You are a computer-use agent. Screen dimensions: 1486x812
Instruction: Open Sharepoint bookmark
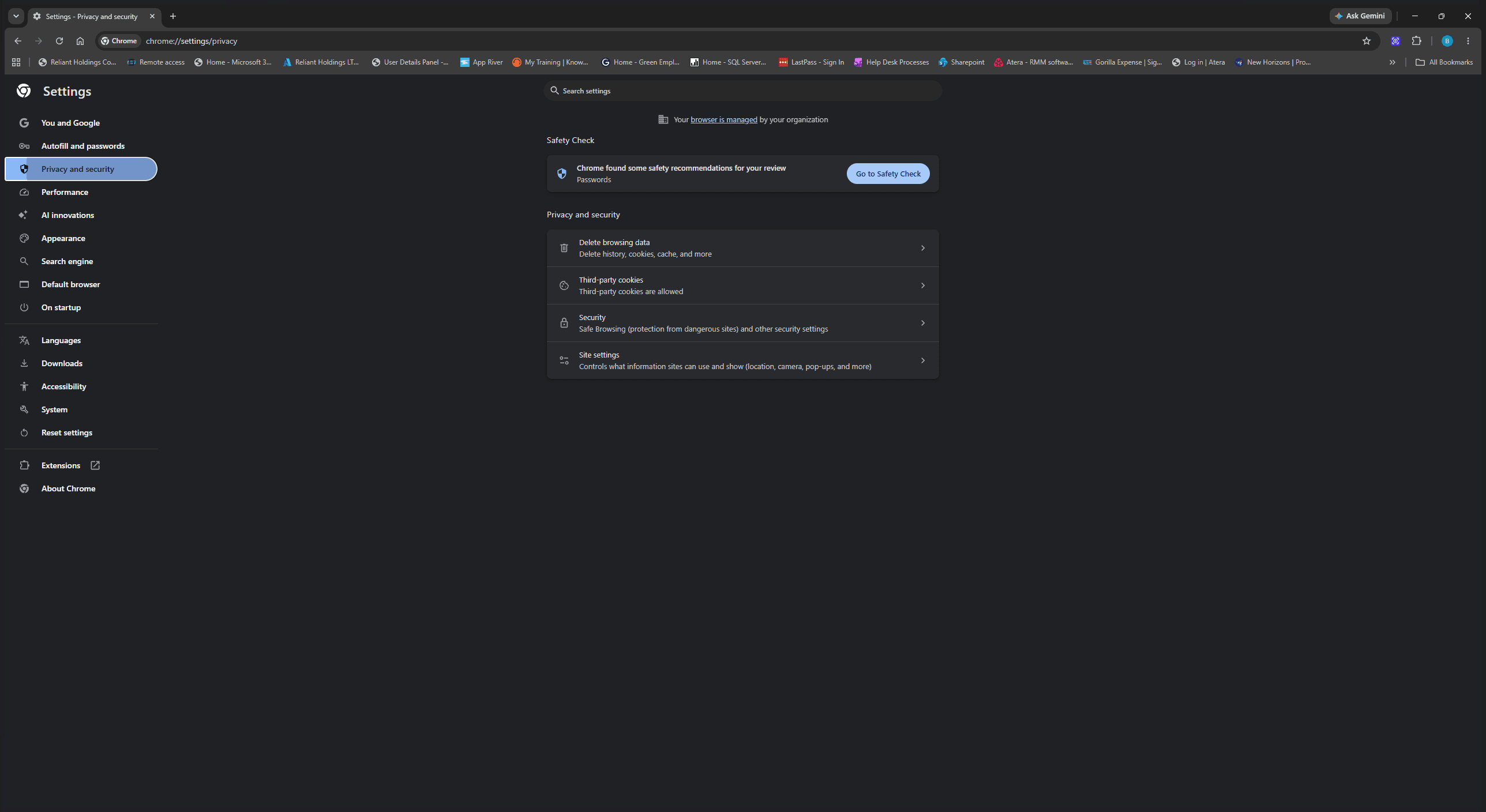tap(962, 62)
